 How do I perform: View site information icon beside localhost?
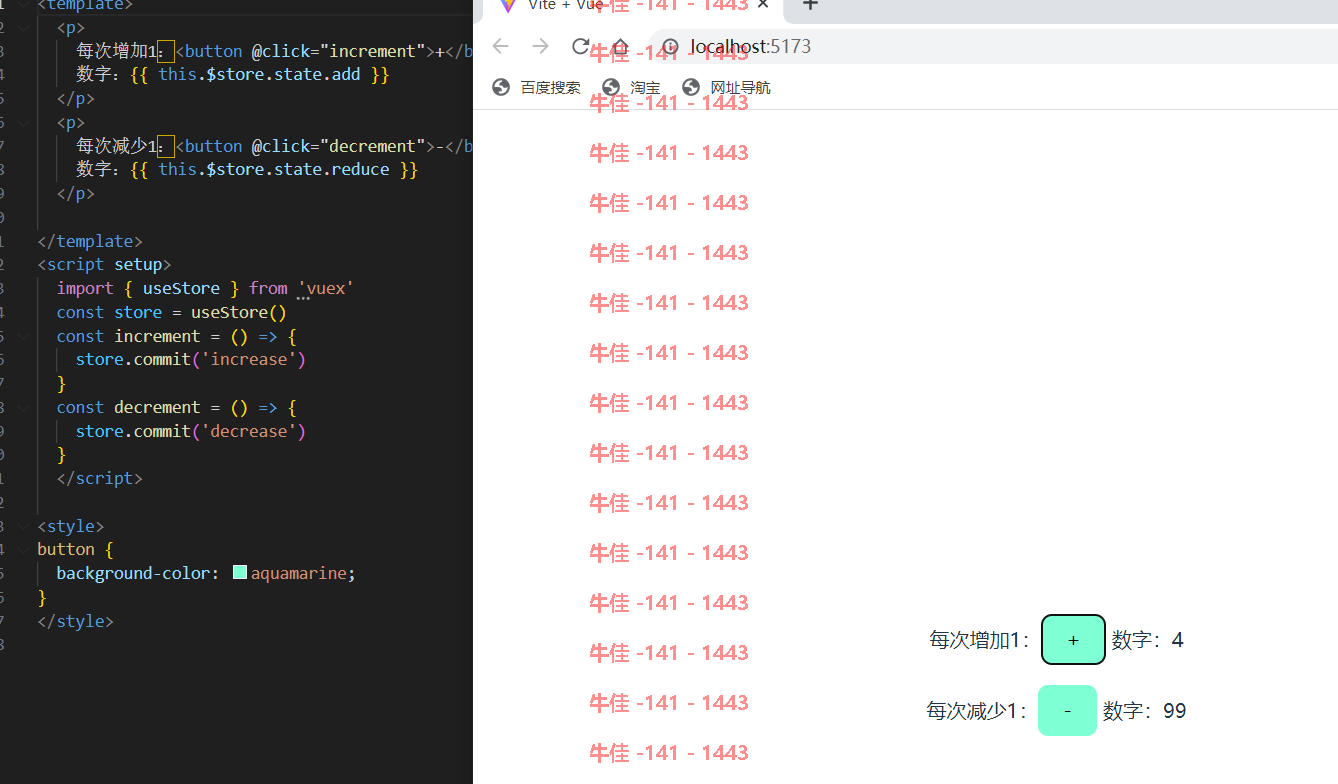tap(671, 47)
